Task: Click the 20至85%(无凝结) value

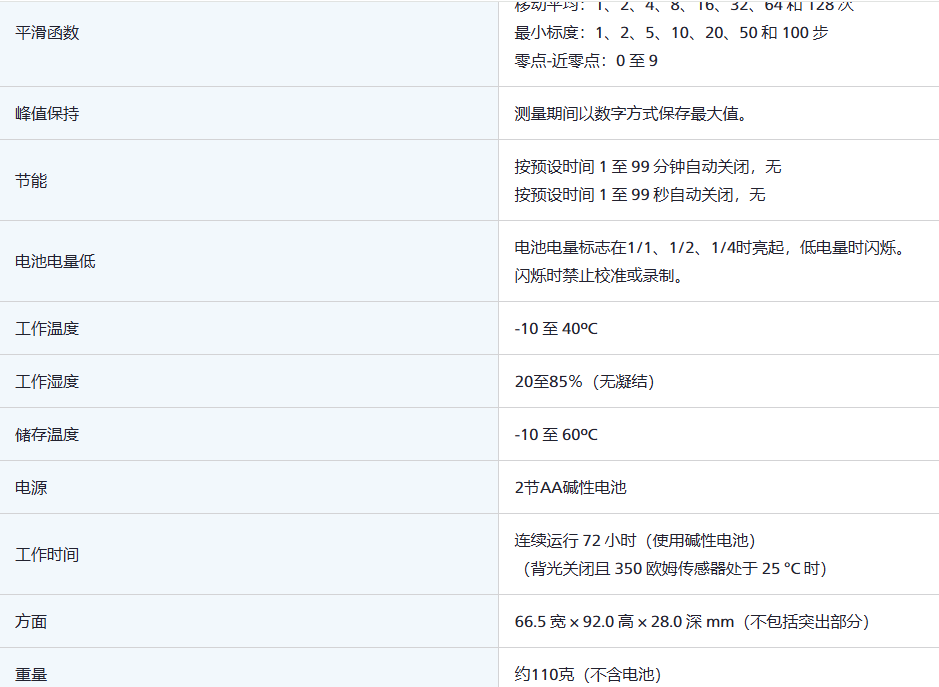Action: 584,382
